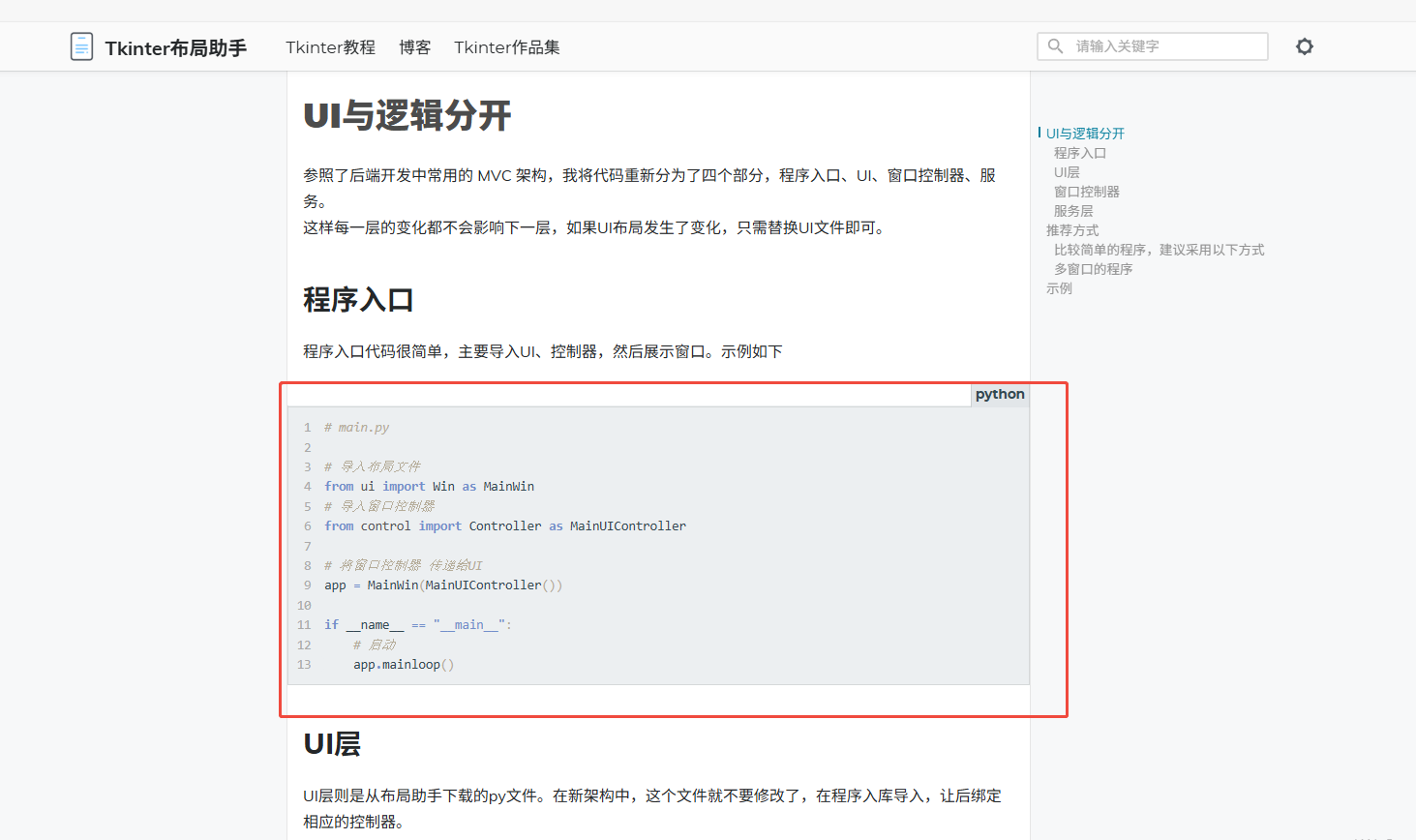Open the Tkinter教程 nav item

(330, 47)
